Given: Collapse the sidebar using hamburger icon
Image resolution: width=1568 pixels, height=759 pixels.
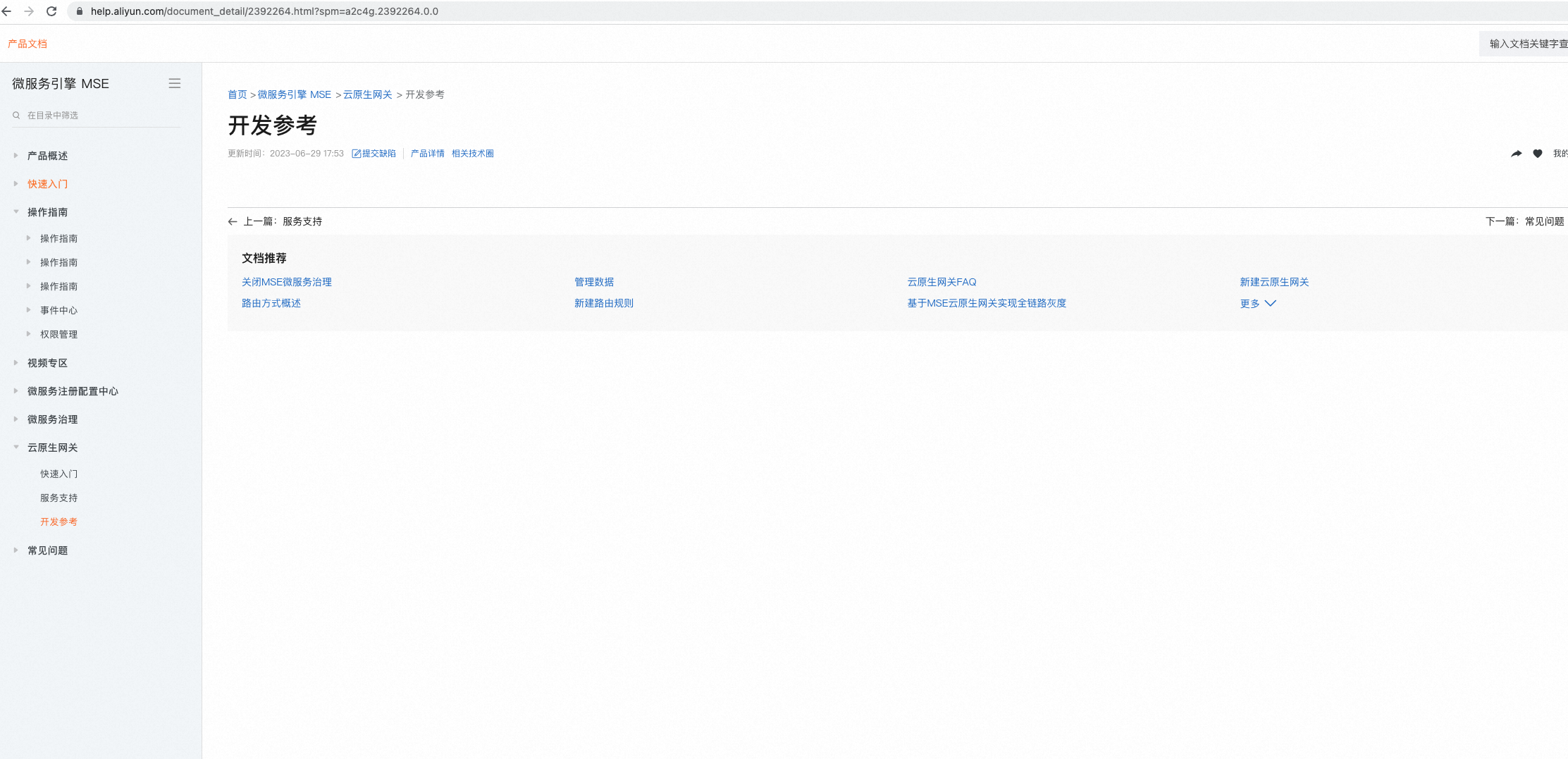Looking at the screenshot, I should click(175, 83).
